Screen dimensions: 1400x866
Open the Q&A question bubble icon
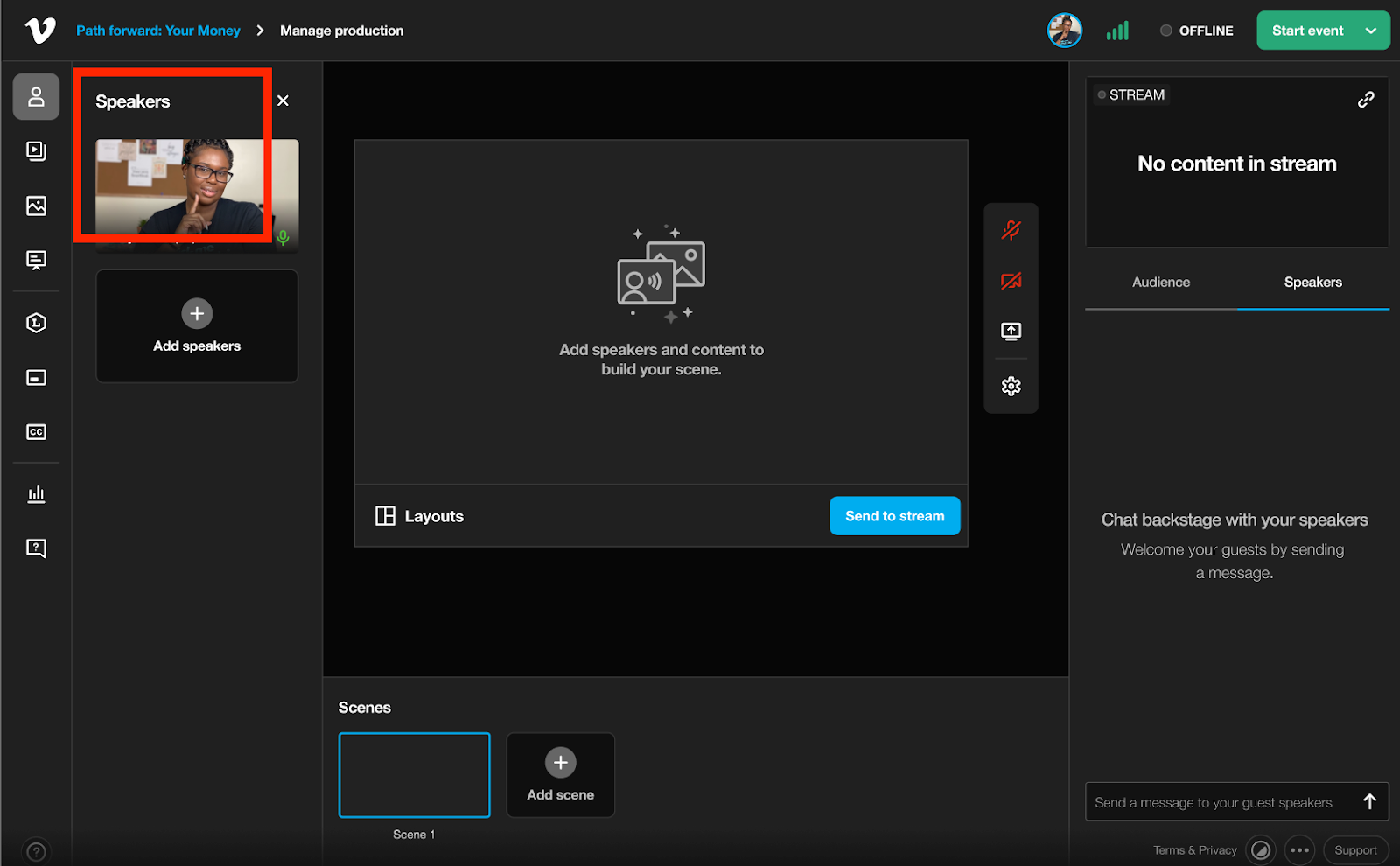pyautogui.click(x=36, y=548)
